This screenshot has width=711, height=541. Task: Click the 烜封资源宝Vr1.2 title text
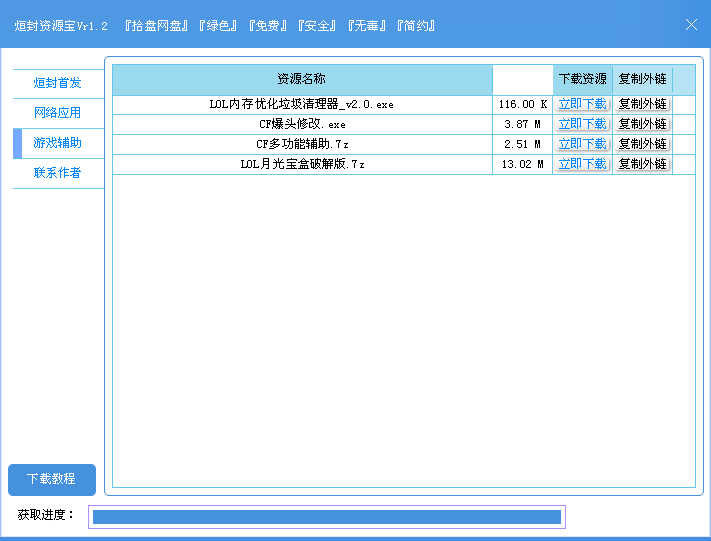point(61,26)
